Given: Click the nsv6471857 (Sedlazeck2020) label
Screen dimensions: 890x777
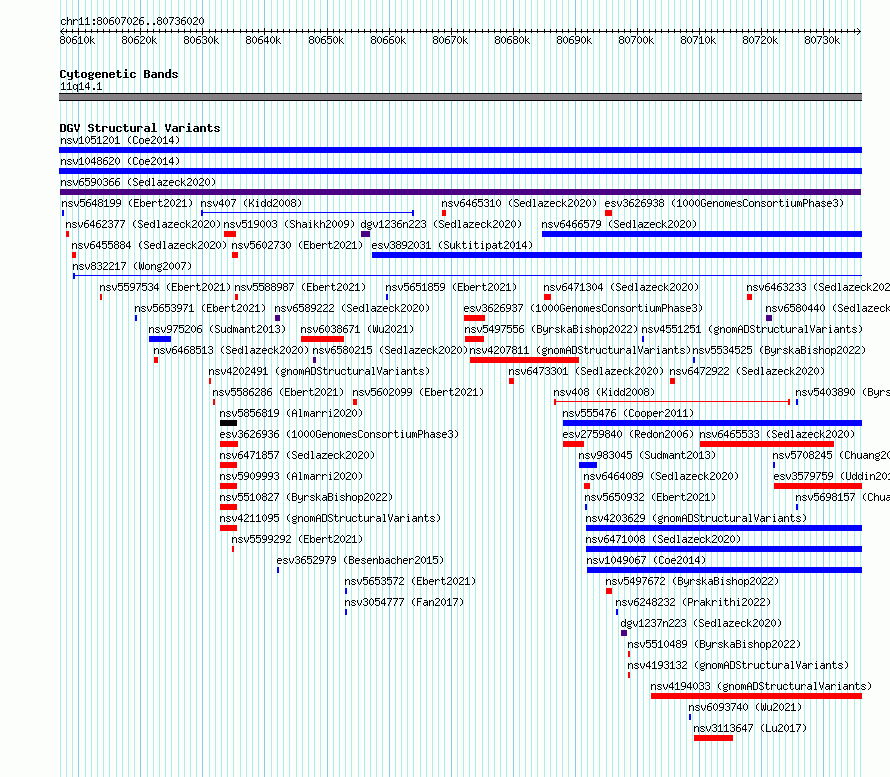Looking at the screenshot, I should pyautogui.click(x=297, y=455).
